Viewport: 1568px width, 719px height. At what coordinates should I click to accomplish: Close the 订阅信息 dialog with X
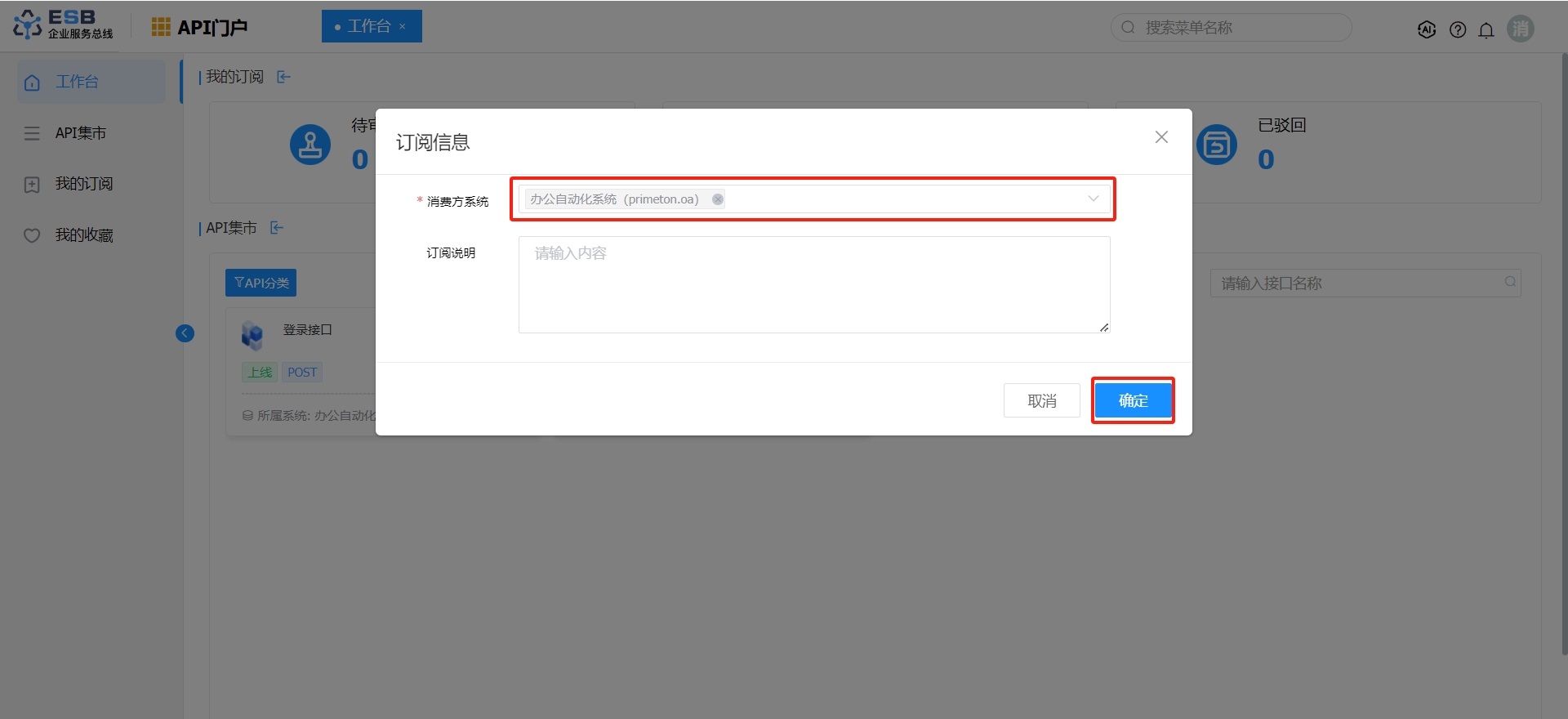(x=1161, y=137)
